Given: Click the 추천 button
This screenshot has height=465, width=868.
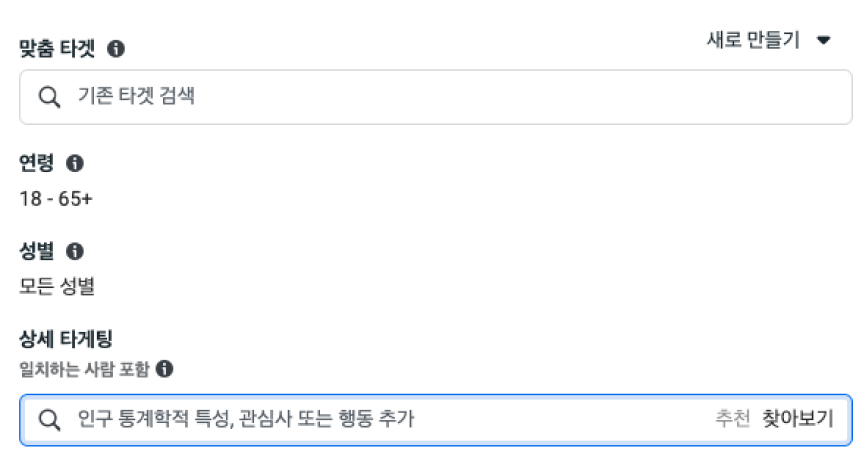Looking at the screenshot, I should (x=732, y=419).
